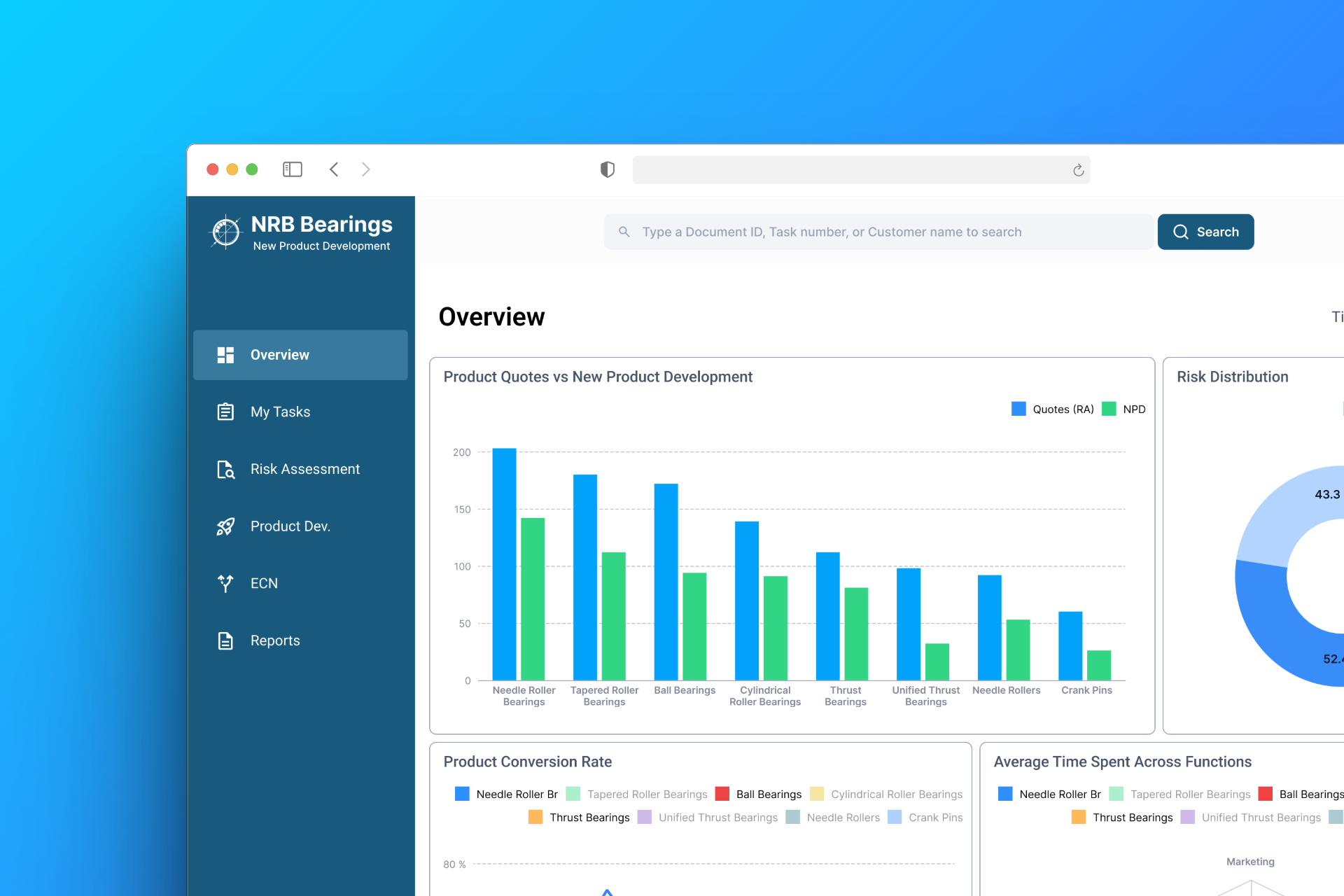Toggle Thrust Bearings in Average Time legend
The image size is (1344, 896).
click(x=1122, y=817)
